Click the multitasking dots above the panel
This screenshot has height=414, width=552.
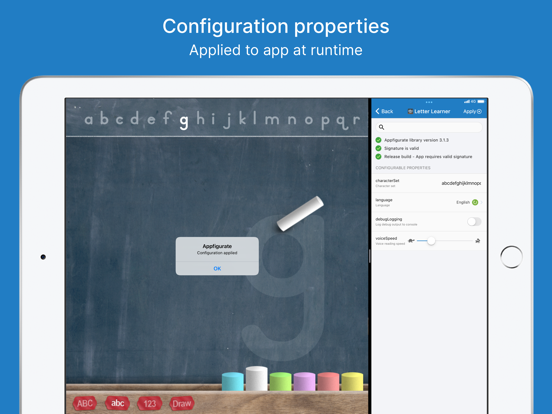(429, 102)
